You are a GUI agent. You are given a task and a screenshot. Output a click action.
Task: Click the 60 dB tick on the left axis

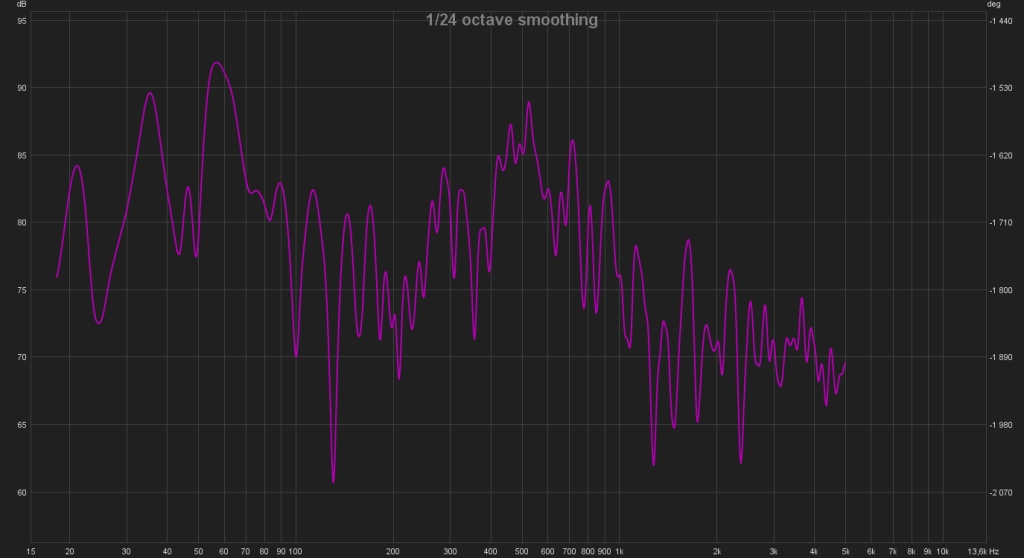click(21, 492)
